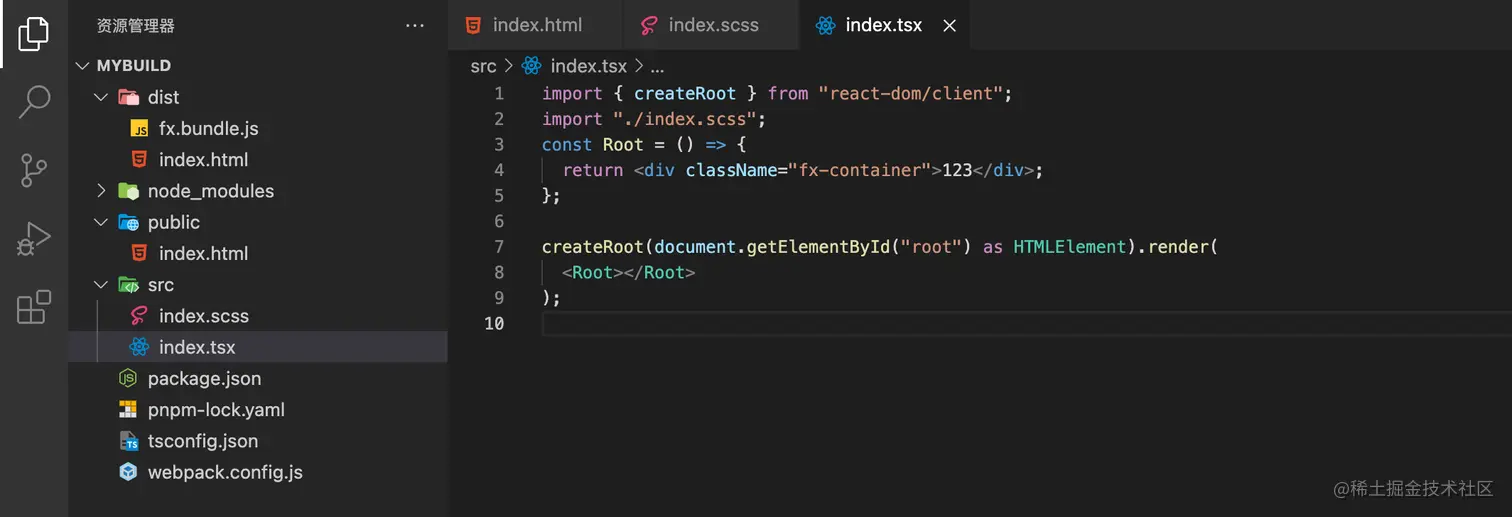
Task: Click the src breadcrumb segment
Action: coord(483,66)
